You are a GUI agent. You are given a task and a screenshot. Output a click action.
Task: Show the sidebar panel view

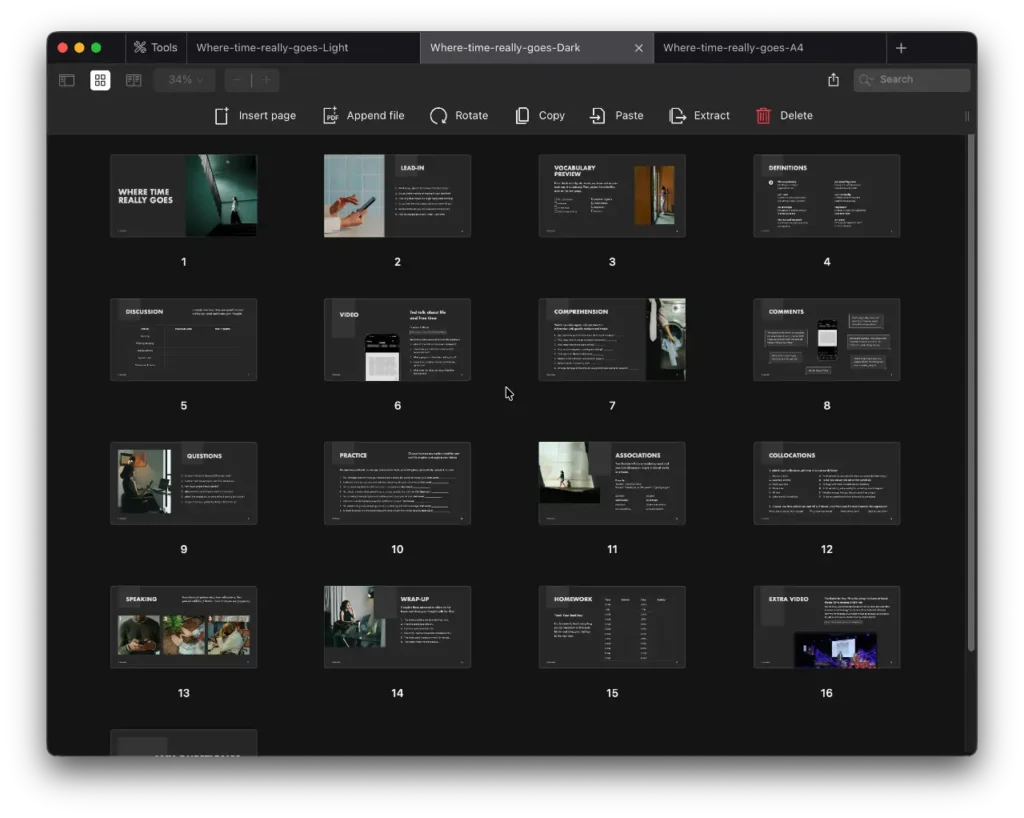pos(67,80)
